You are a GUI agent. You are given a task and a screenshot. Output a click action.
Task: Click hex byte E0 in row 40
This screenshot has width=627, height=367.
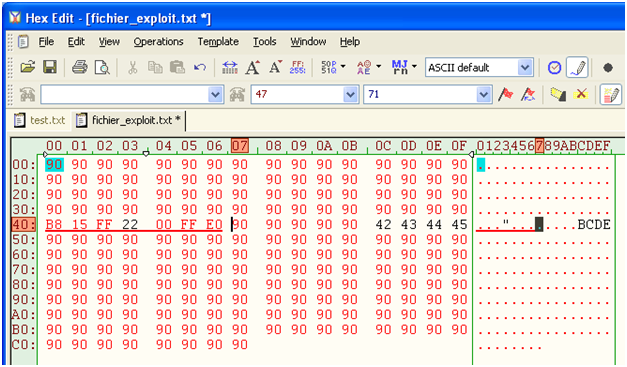coord(214,225)
